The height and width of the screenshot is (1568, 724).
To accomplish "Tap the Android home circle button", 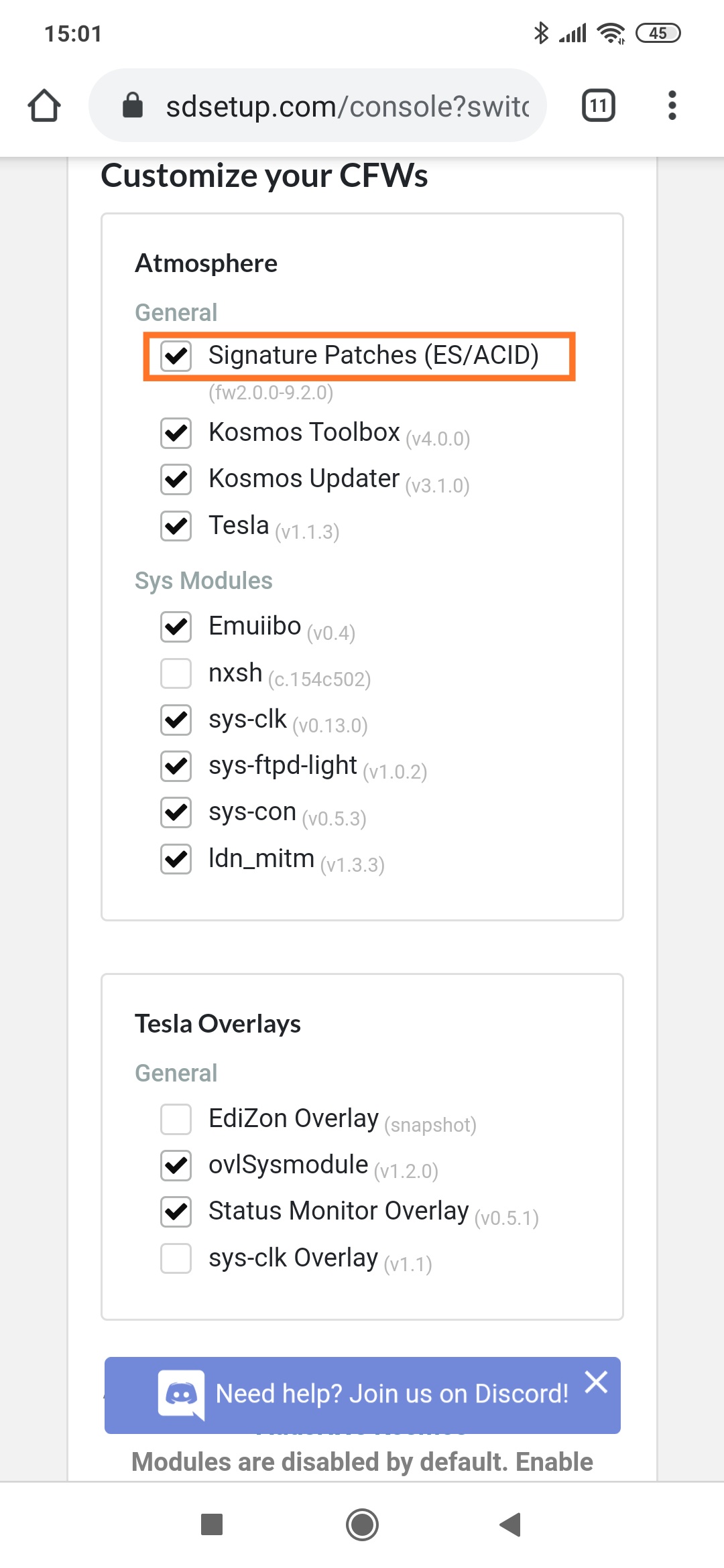I will click(x=362, y=1524).
